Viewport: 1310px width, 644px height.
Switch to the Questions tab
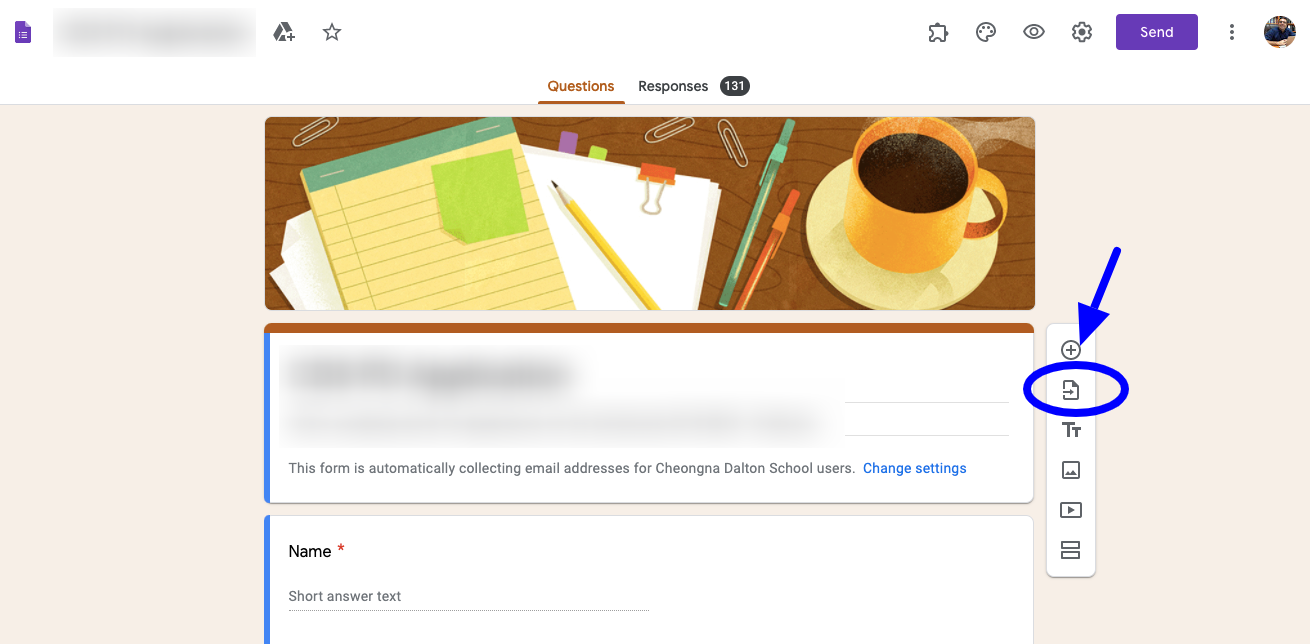[581, 86]
